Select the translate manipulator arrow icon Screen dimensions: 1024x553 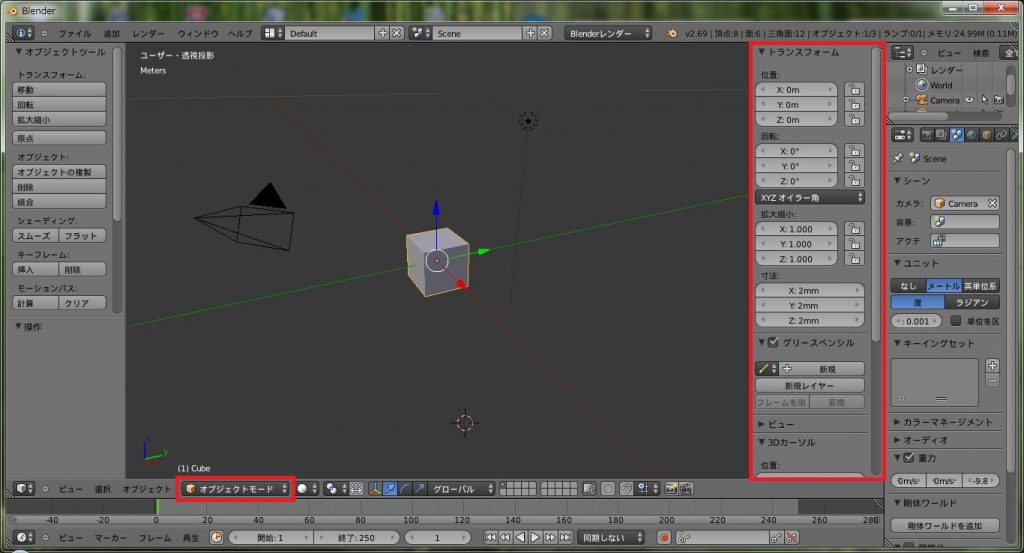click(390, 488)
